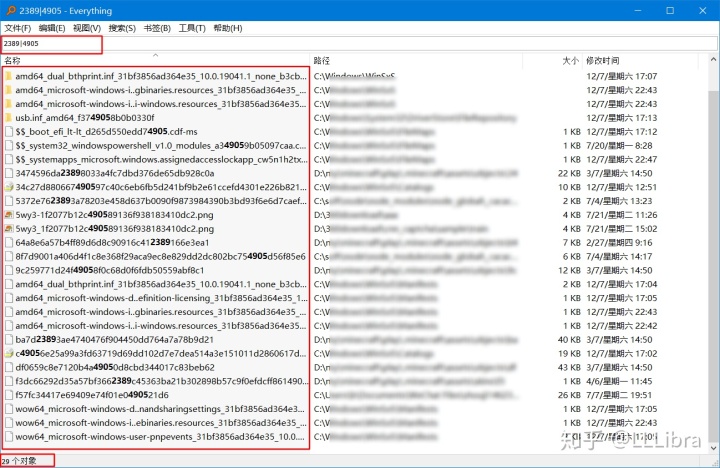Select 5wy3_1f2077b12c490589136f938183410dc2.png file name
Viewport: 720px width, 468px height.
coord(114,229)
